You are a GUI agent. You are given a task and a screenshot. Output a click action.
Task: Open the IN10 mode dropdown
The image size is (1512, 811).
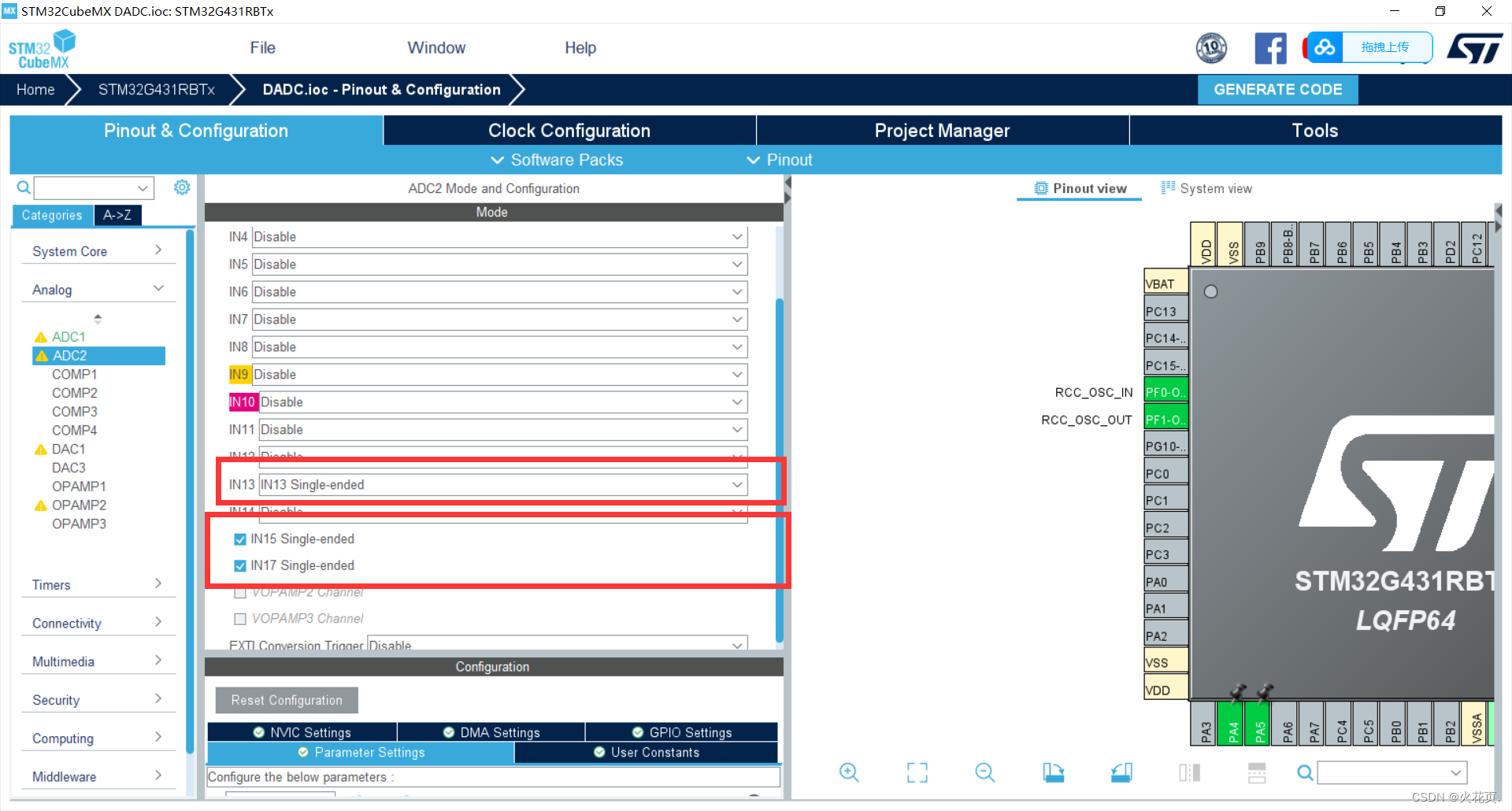503,402
